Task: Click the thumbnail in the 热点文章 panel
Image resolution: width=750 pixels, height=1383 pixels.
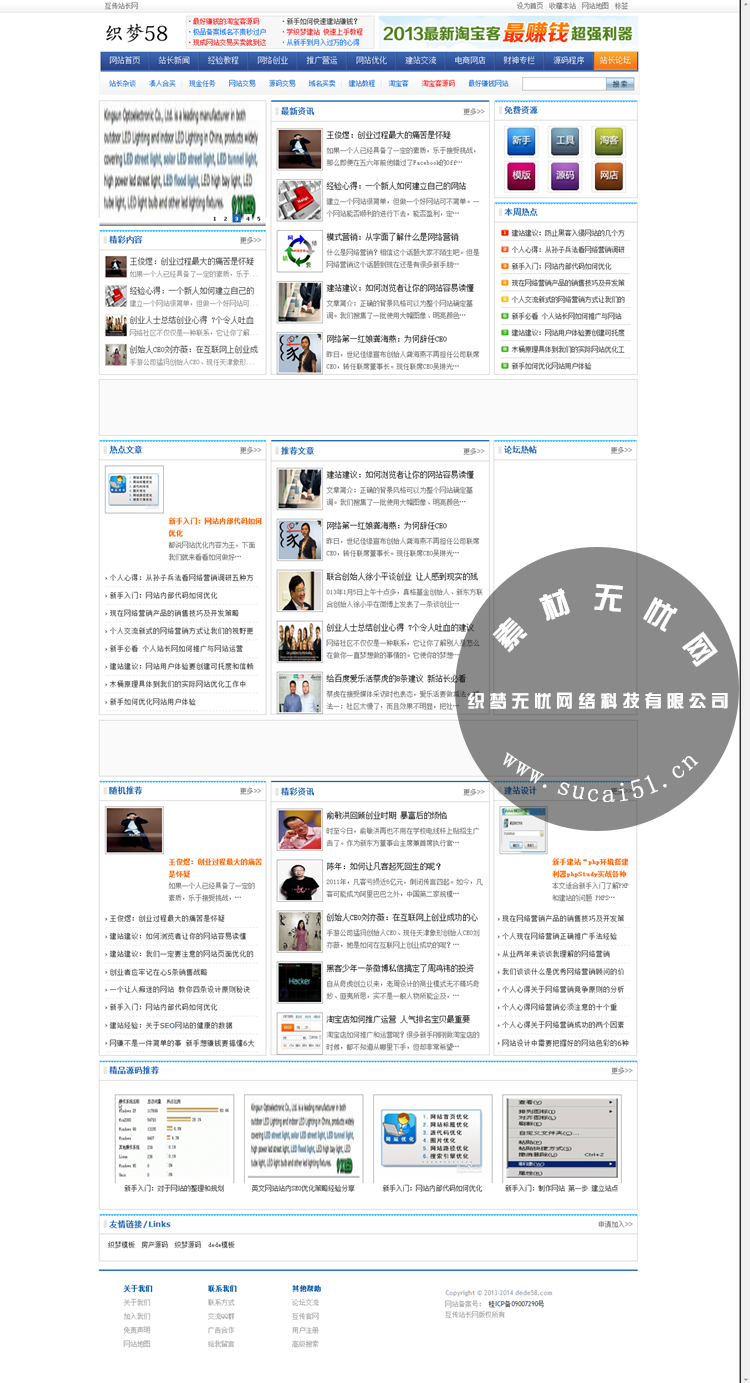Action: (x=134, y=489)
